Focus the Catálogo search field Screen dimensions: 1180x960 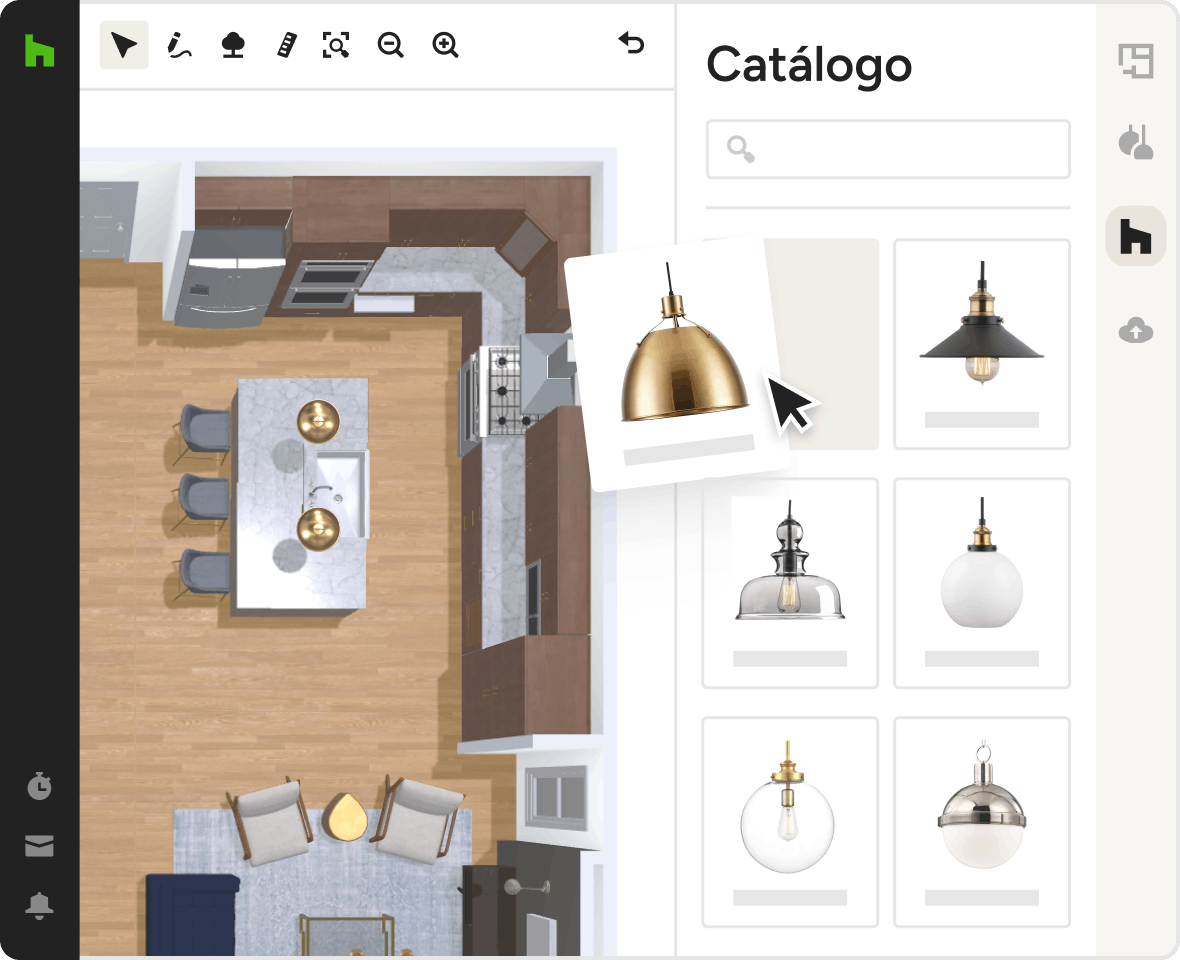point(888,149)
